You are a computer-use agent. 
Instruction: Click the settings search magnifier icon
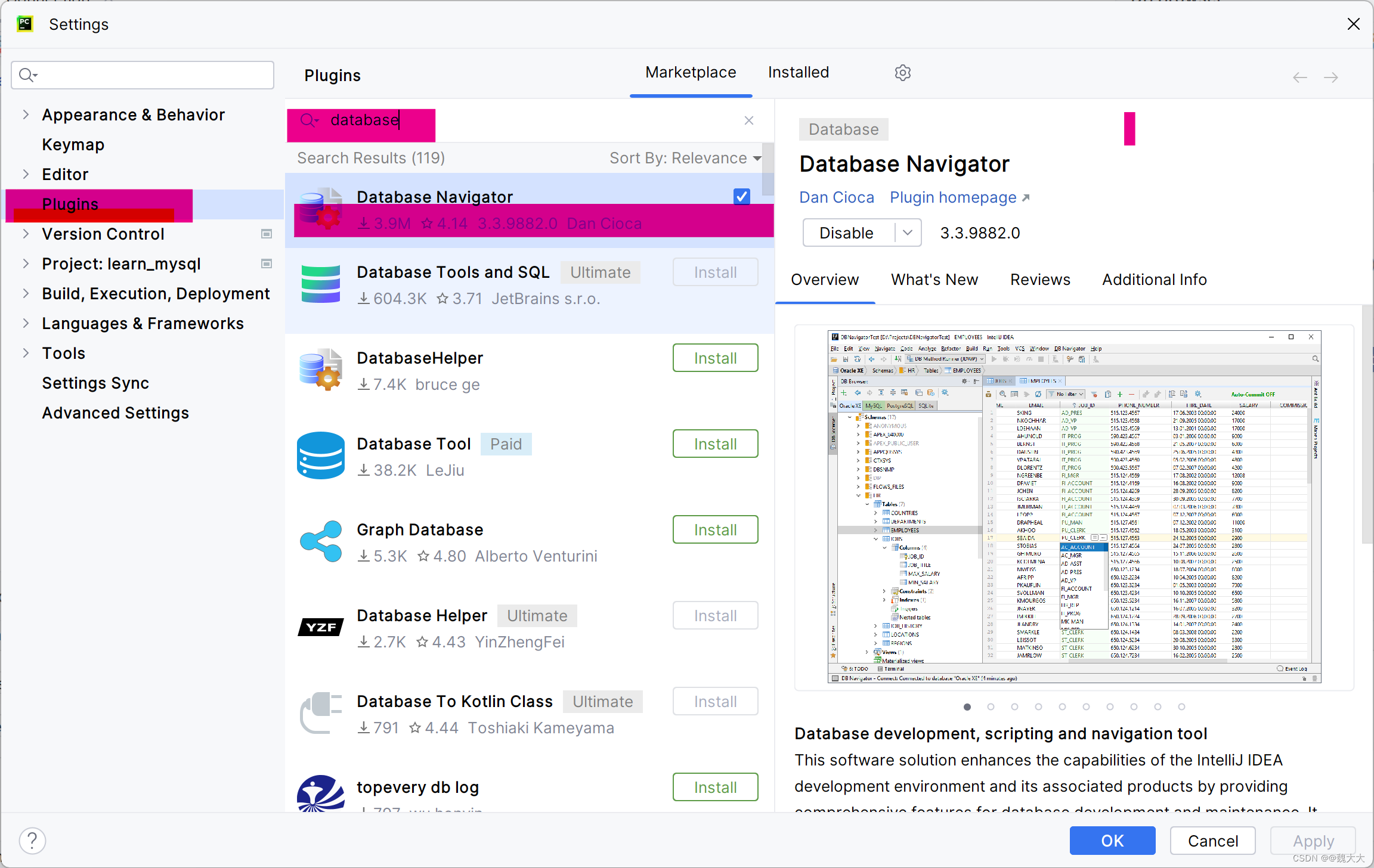(x=27, y=75)
